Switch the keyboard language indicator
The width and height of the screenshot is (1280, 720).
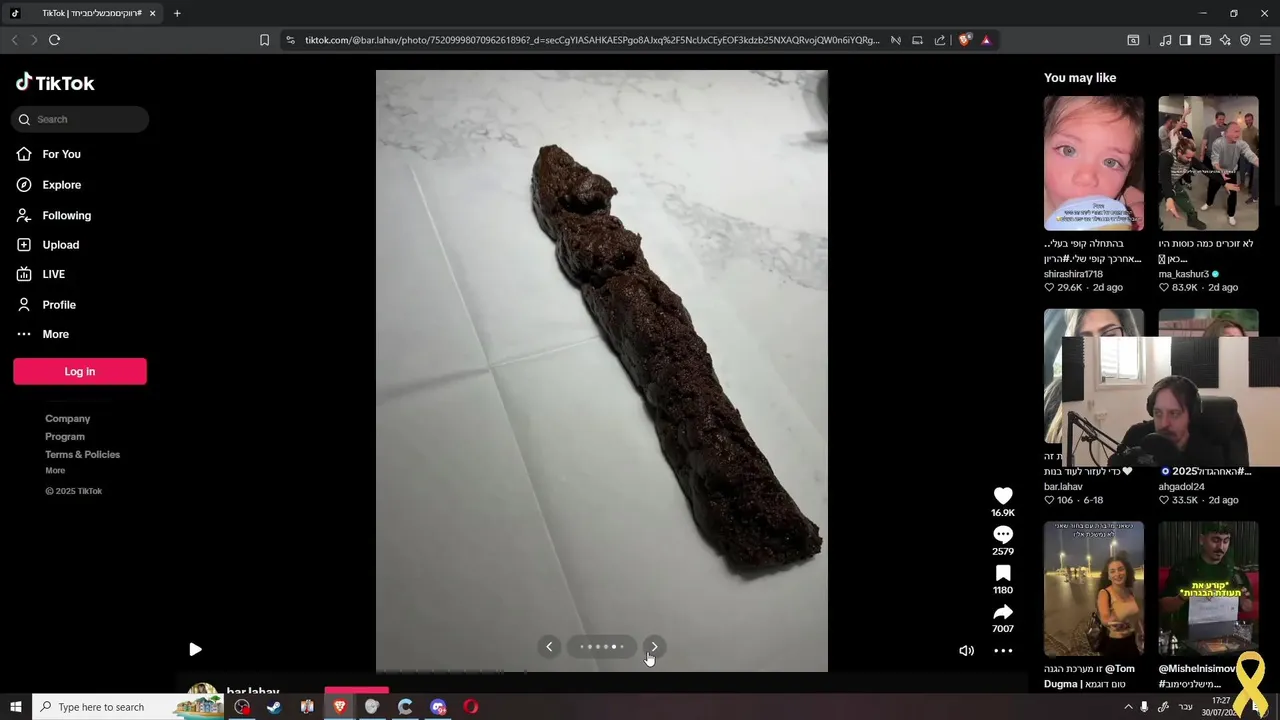pyautogui.click(x=1185, y=707)
